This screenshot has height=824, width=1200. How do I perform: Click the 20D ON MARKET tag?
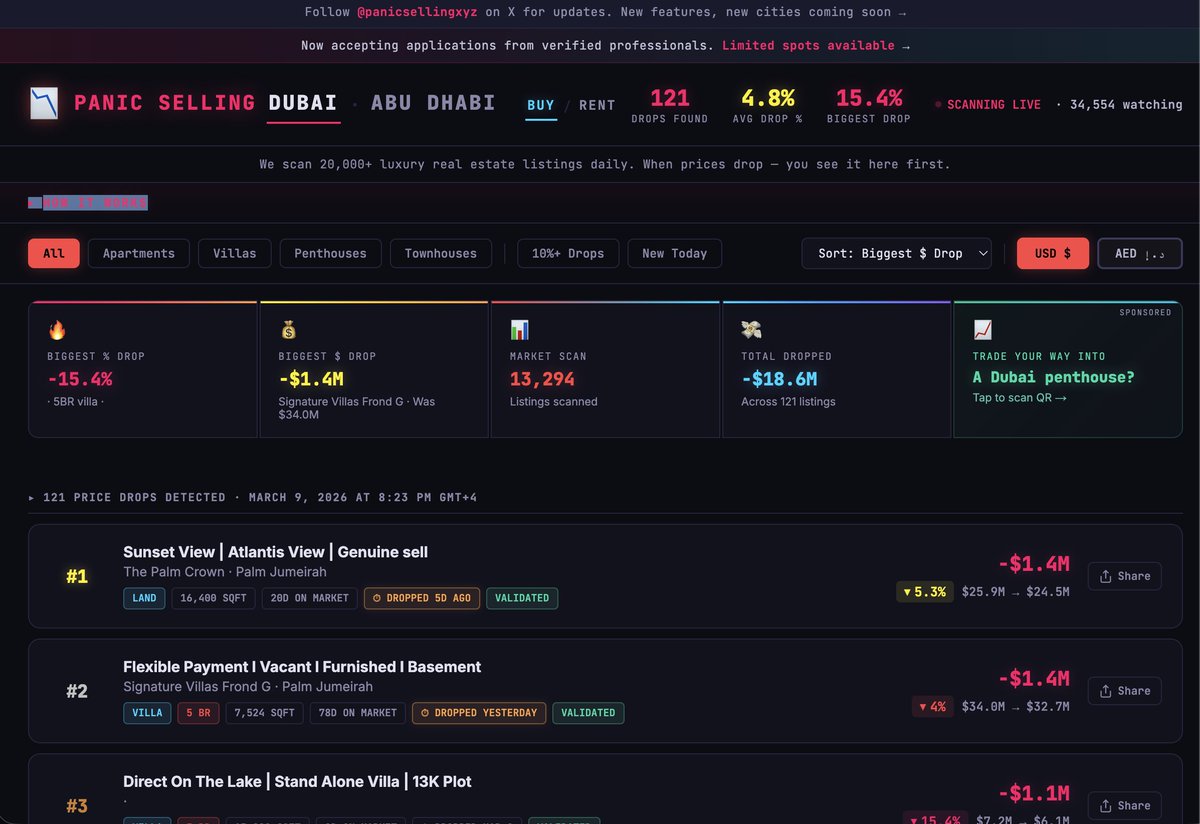pos(310,598)
